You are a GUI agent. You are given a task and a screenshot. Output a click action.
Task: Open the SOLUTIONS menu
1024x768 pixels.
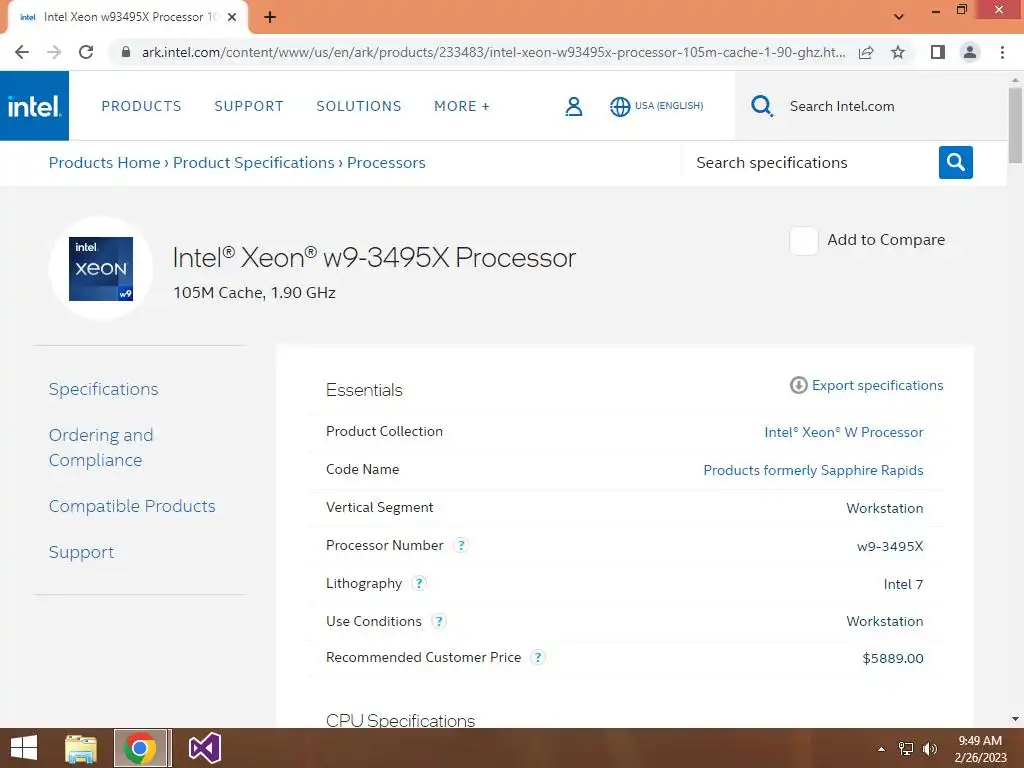pos(359,106)
